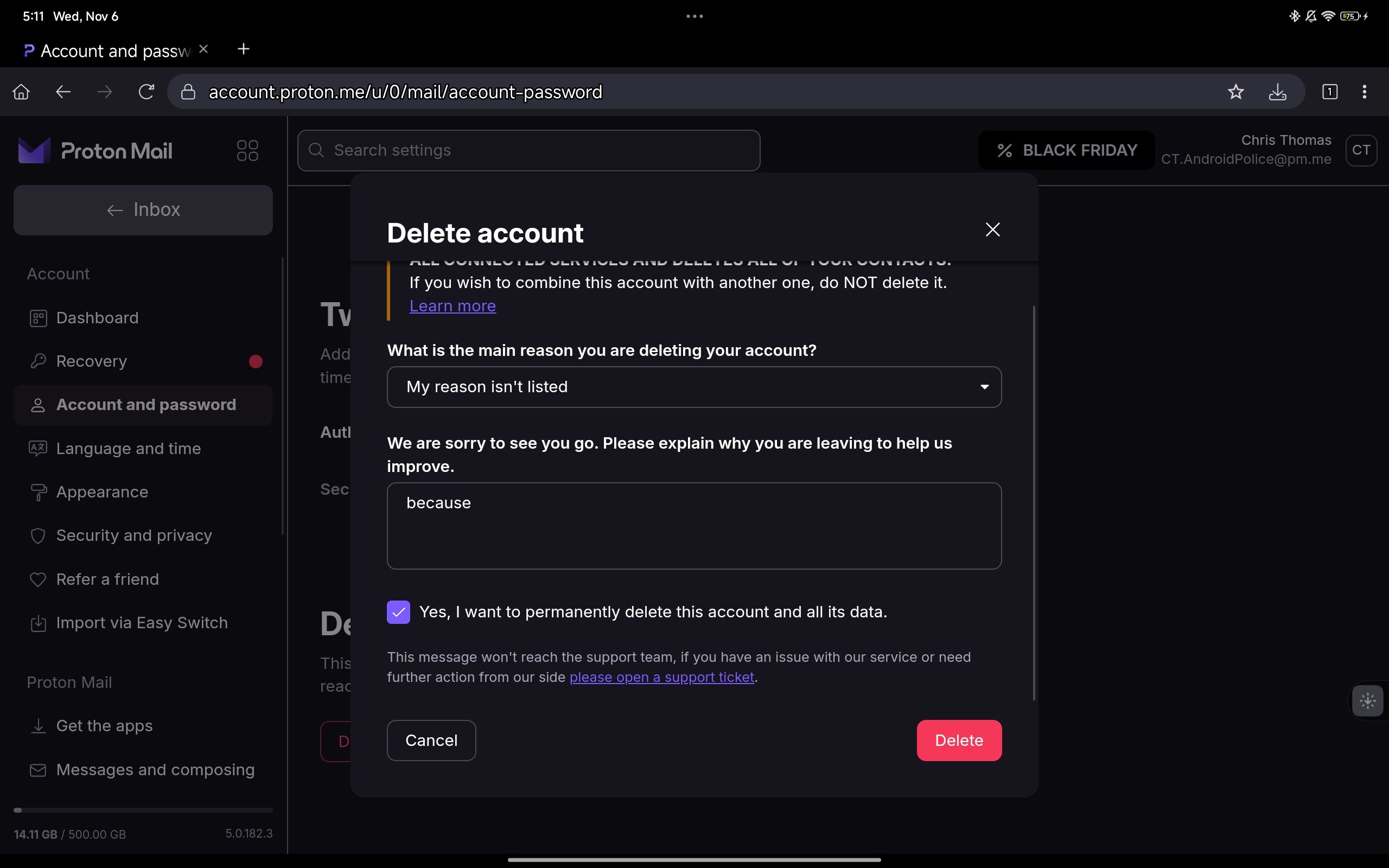Image resolution: width=1389 pixels, height=868 pixels.
Task: Click Cancel to dismiss dialog
Action: 431,740
